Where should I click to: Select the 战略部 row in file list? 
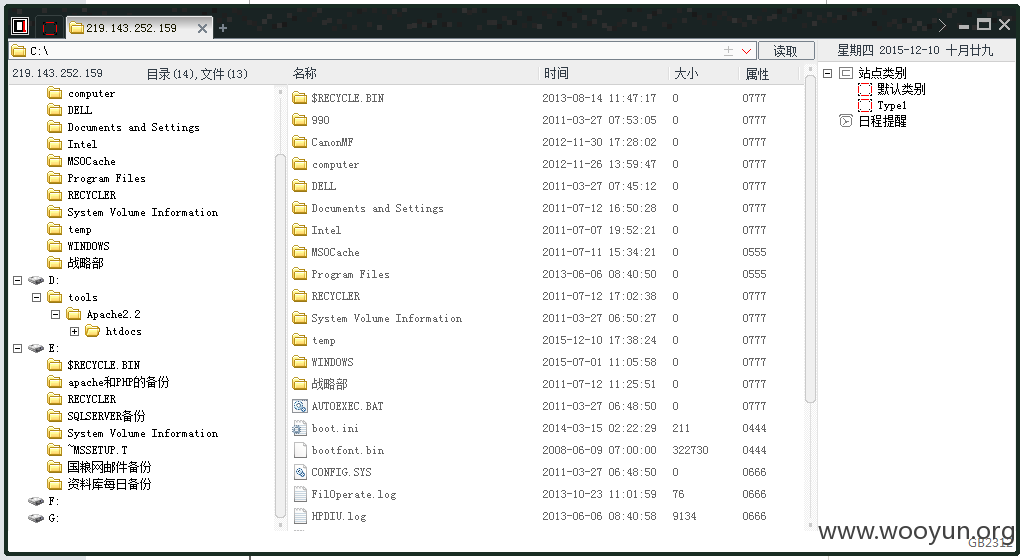coord(545,384)
